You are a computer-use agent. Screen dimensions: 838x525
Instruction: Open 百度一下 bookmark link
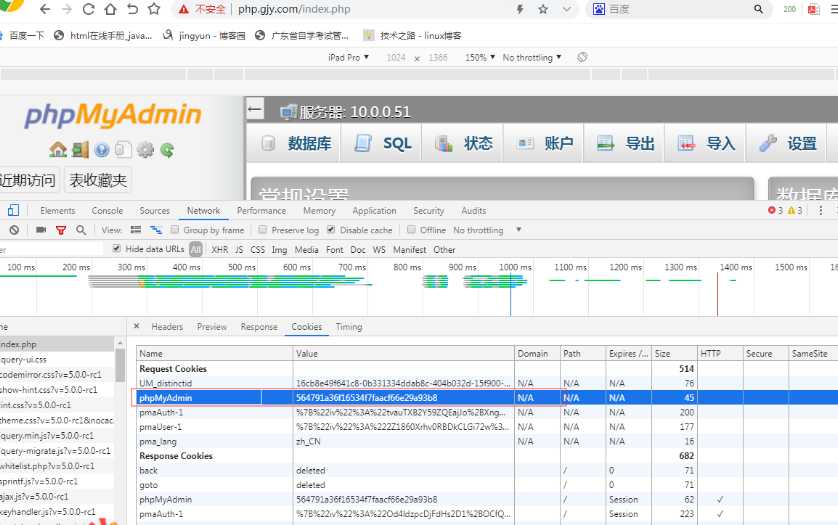(x=22, y=35)
